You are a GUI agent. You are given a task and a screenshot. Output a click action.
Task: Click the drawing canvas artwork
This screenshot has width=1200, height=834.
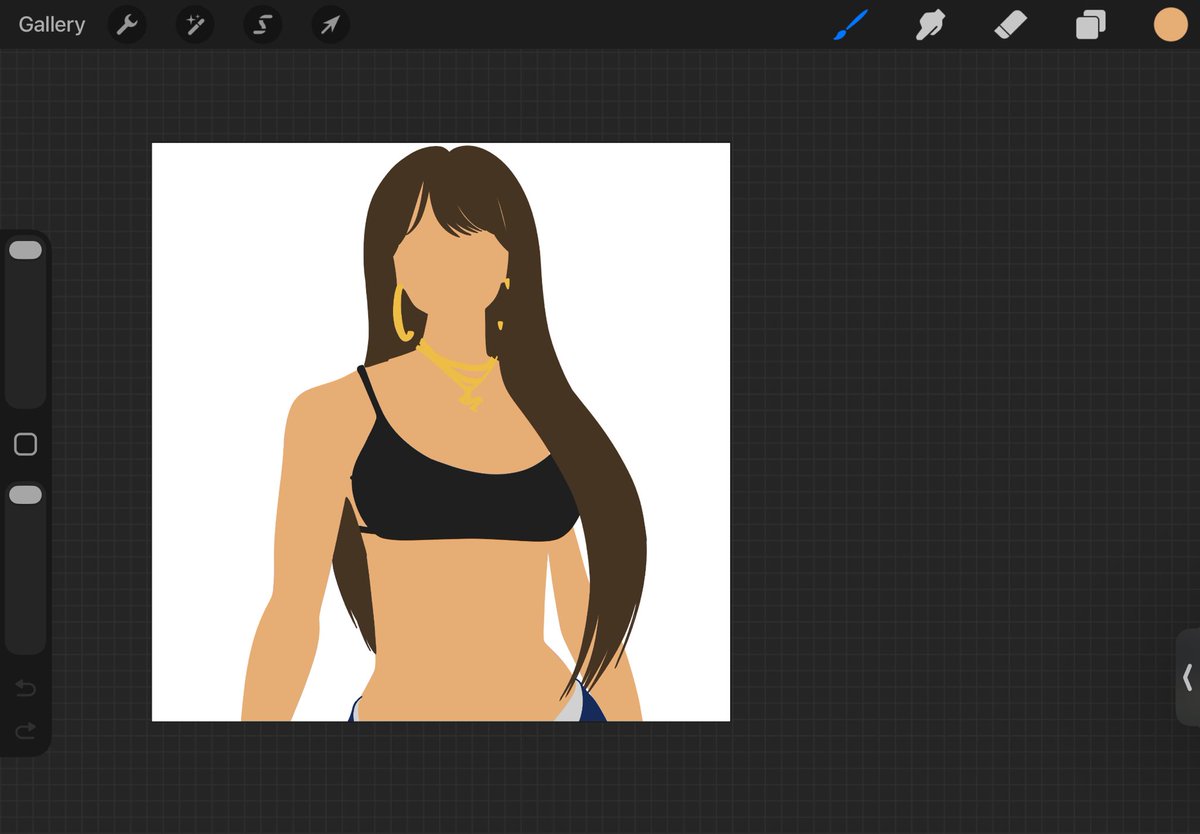(x=441, y=432)
